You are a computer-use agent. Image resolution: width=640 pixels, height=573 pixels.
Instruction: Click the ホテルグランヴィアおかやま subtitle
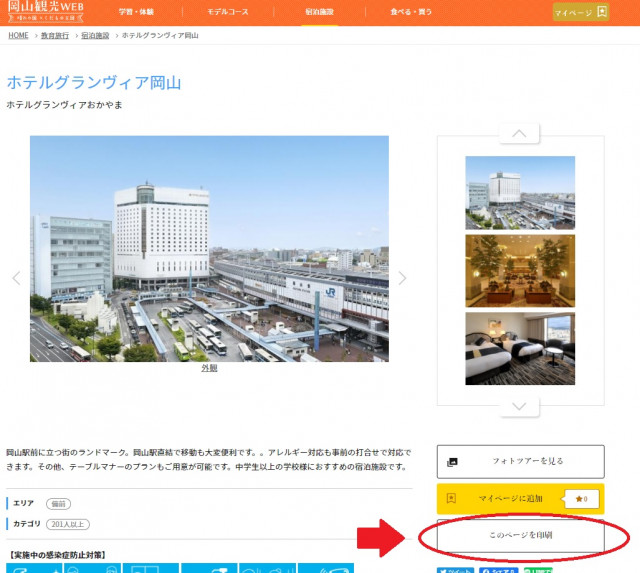(x=64, y=105)
